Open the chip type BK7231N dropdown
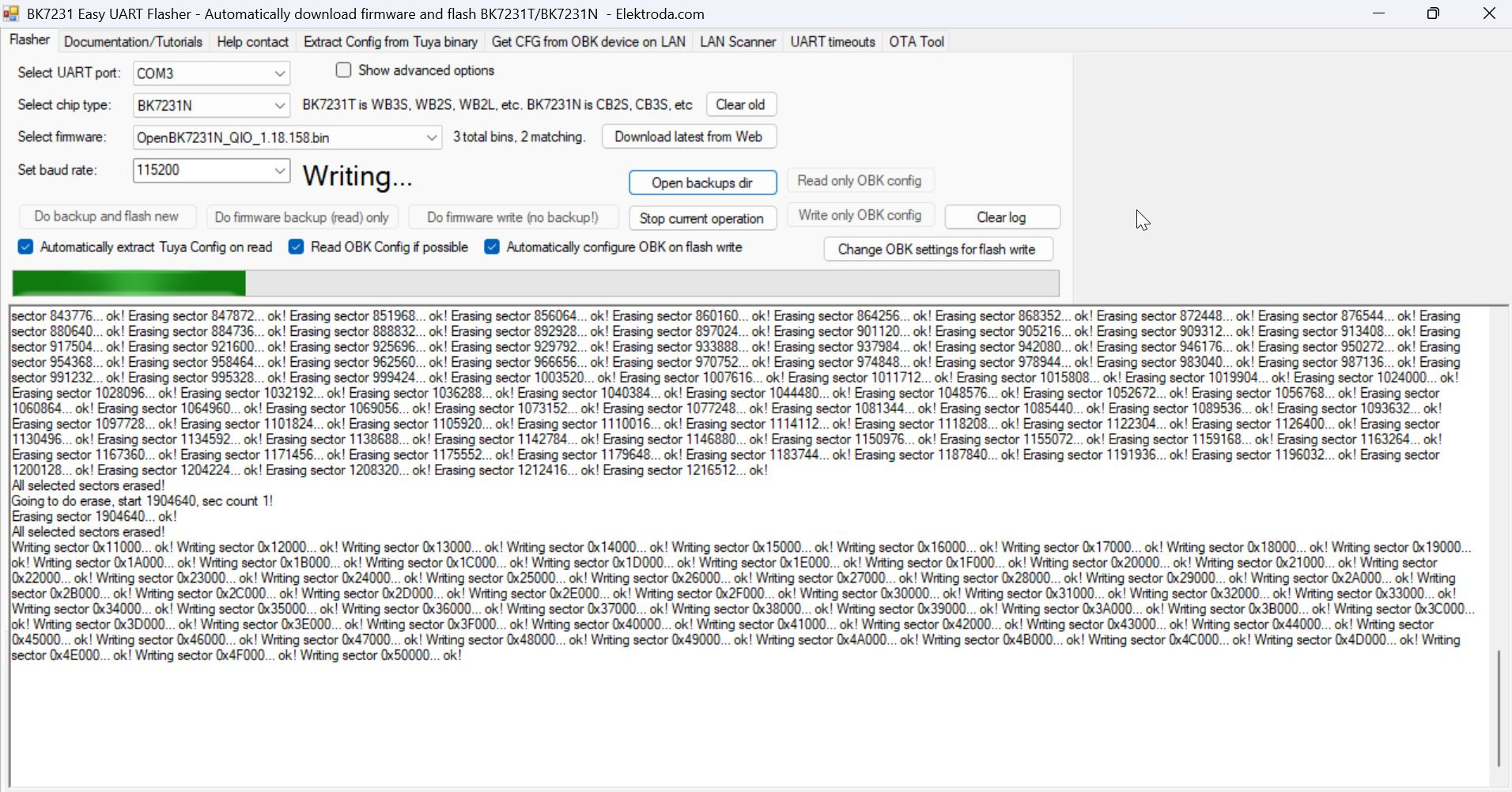Viewport: 1512px width, 792px height. click(x=279, y=105)
